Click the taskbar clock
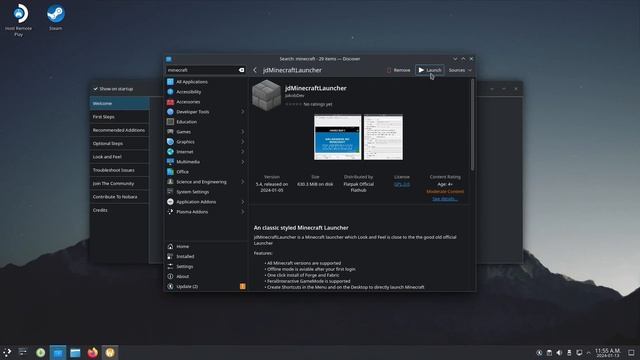The width and height of the screenshot is (640, 360). tap(608, 353)
